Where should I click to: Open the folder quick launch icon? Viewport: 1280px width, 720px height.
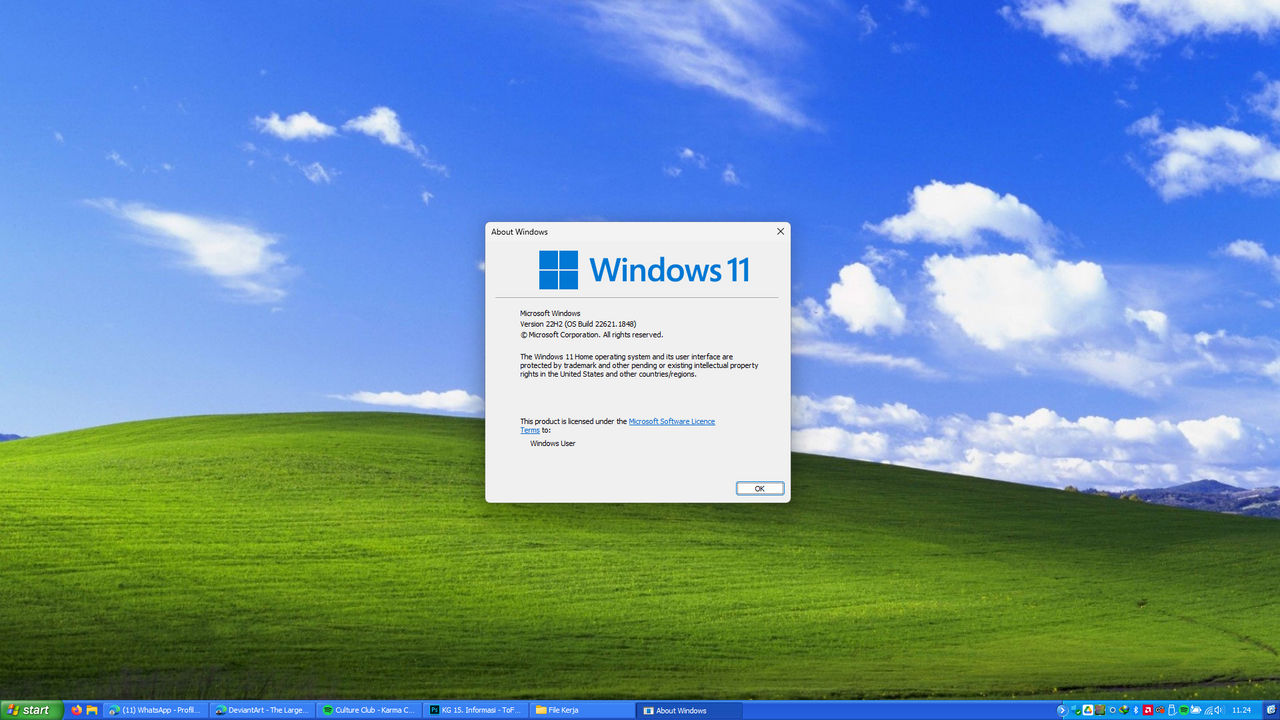click(x=92, y=710)
